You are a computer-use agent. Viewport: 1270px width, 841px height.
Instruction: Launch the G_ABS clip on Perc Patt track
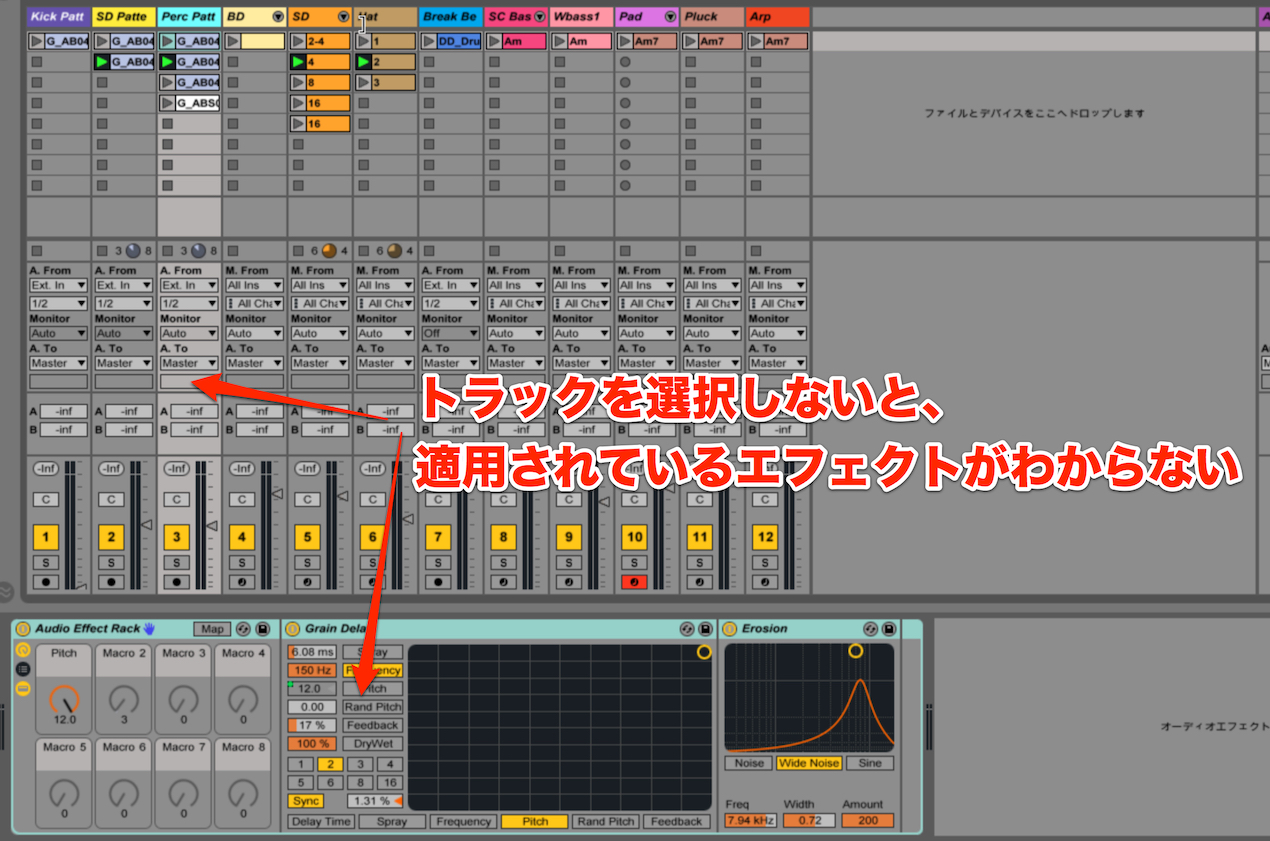(x=167, y=103)
